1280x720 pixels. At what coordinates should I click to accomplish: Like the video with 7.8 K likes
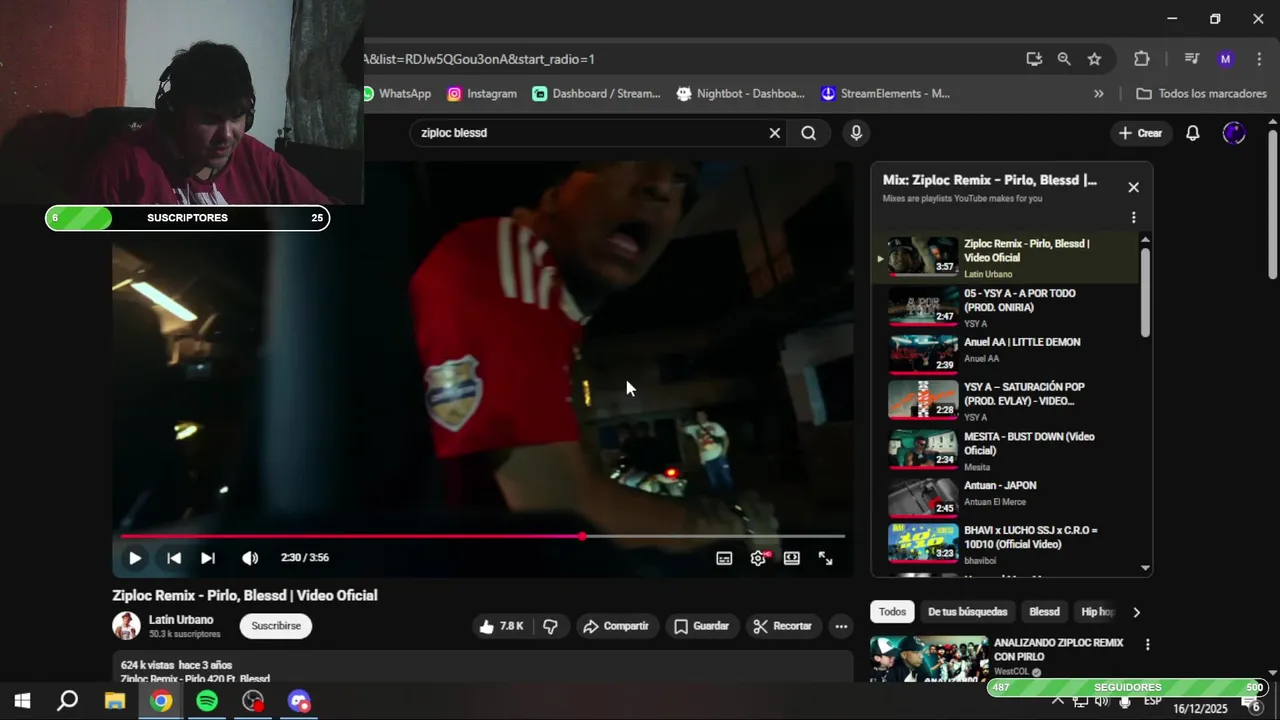[501, 626]
